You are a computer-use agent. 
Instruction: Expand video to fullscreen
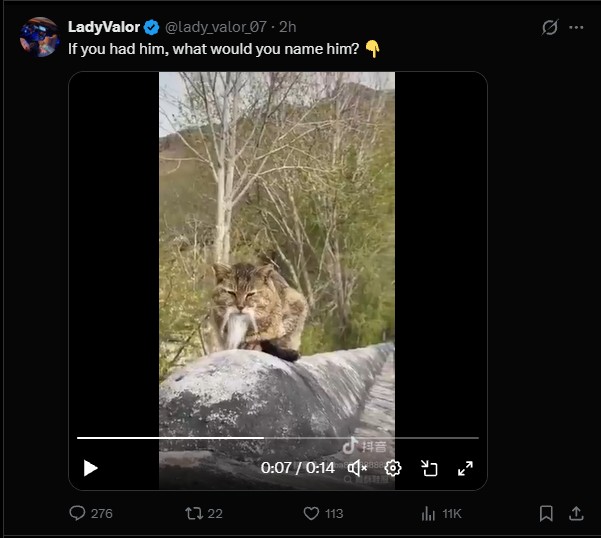tap(465, 468)
